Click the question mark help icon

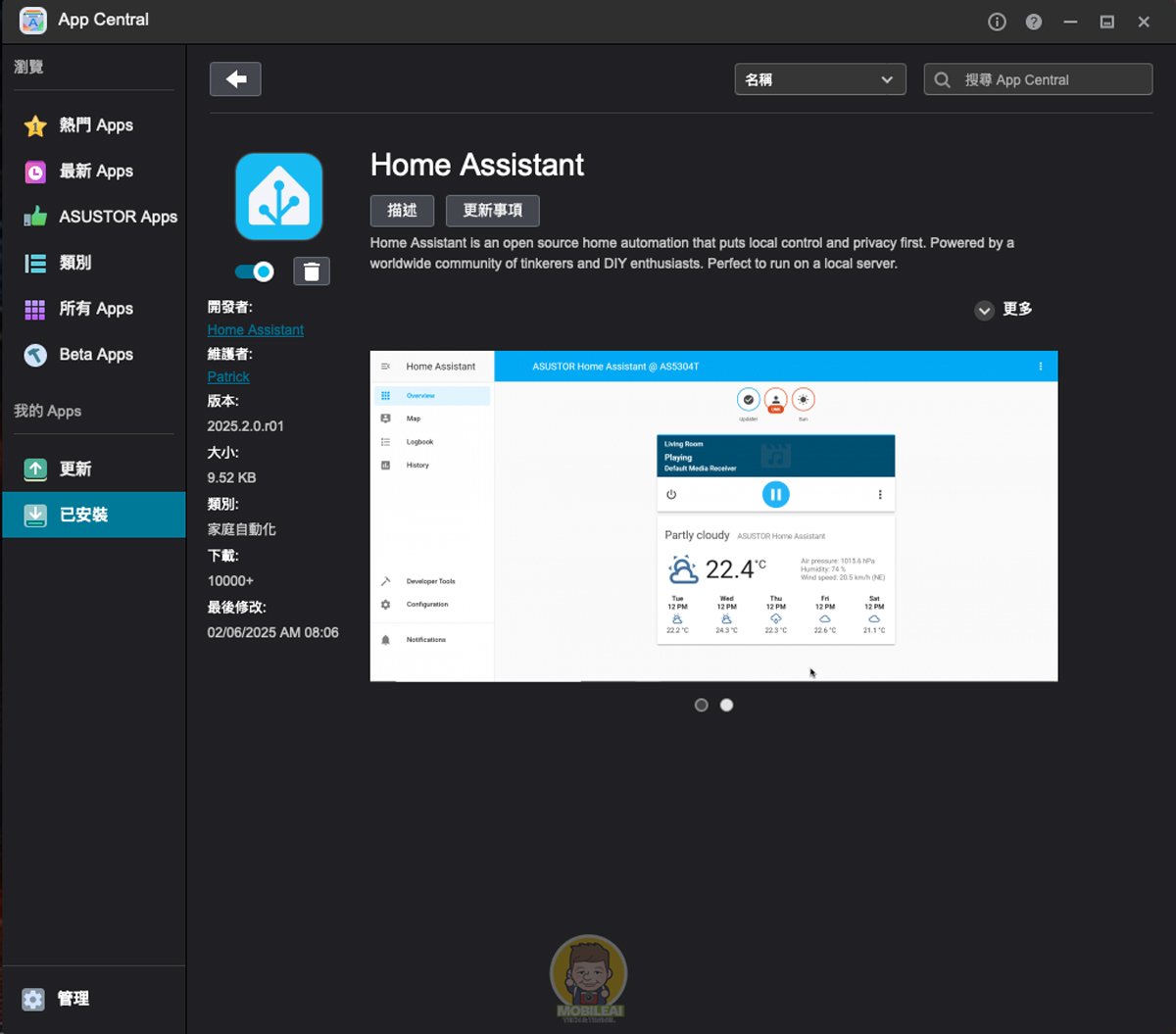tap(1034, 22)
